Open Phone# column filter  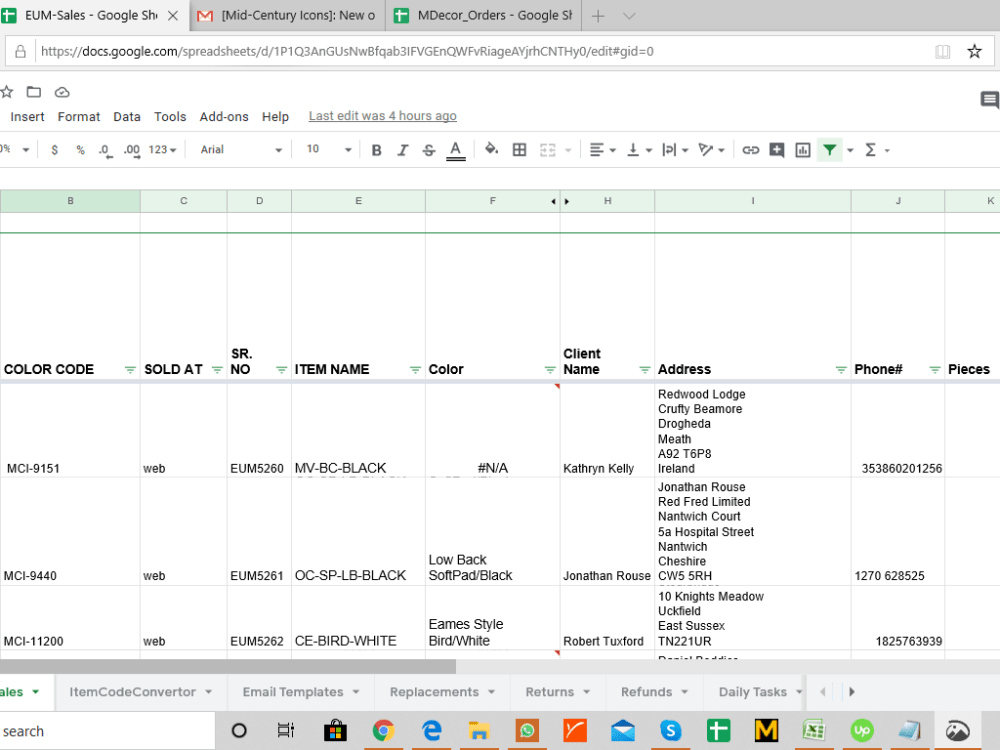[934, 370]
